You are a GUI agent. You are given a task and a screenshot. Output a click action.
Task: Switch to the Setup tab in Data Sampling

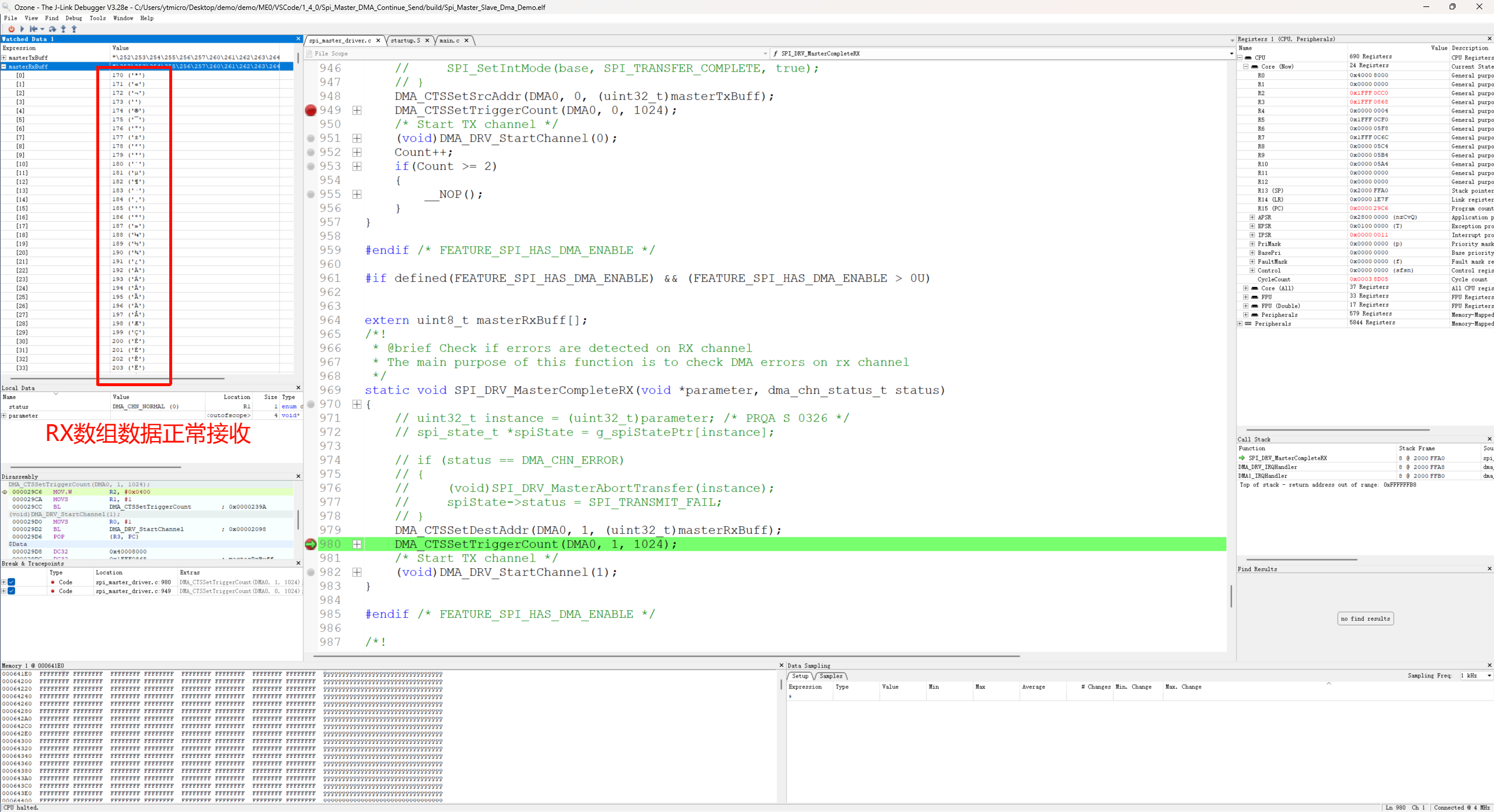800,676
